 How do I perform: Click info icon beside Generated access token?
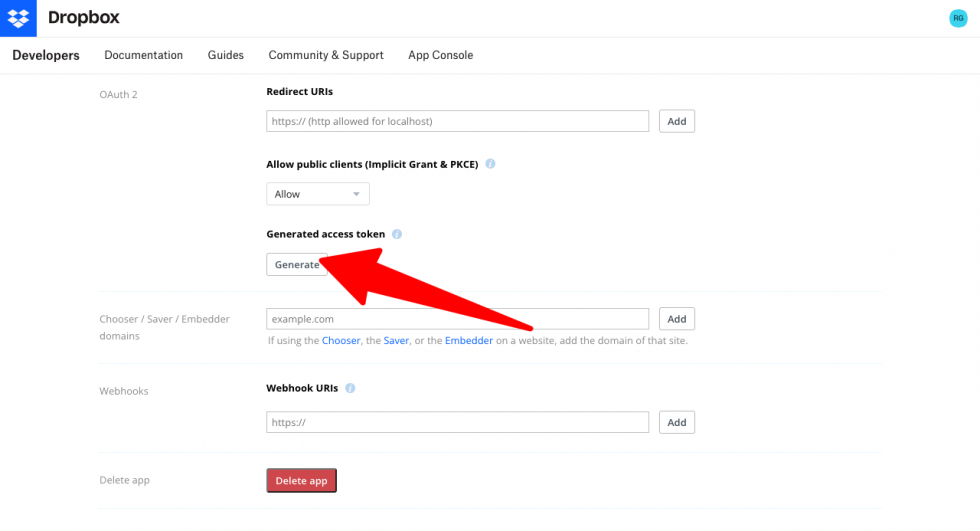(x=396, y=234)
